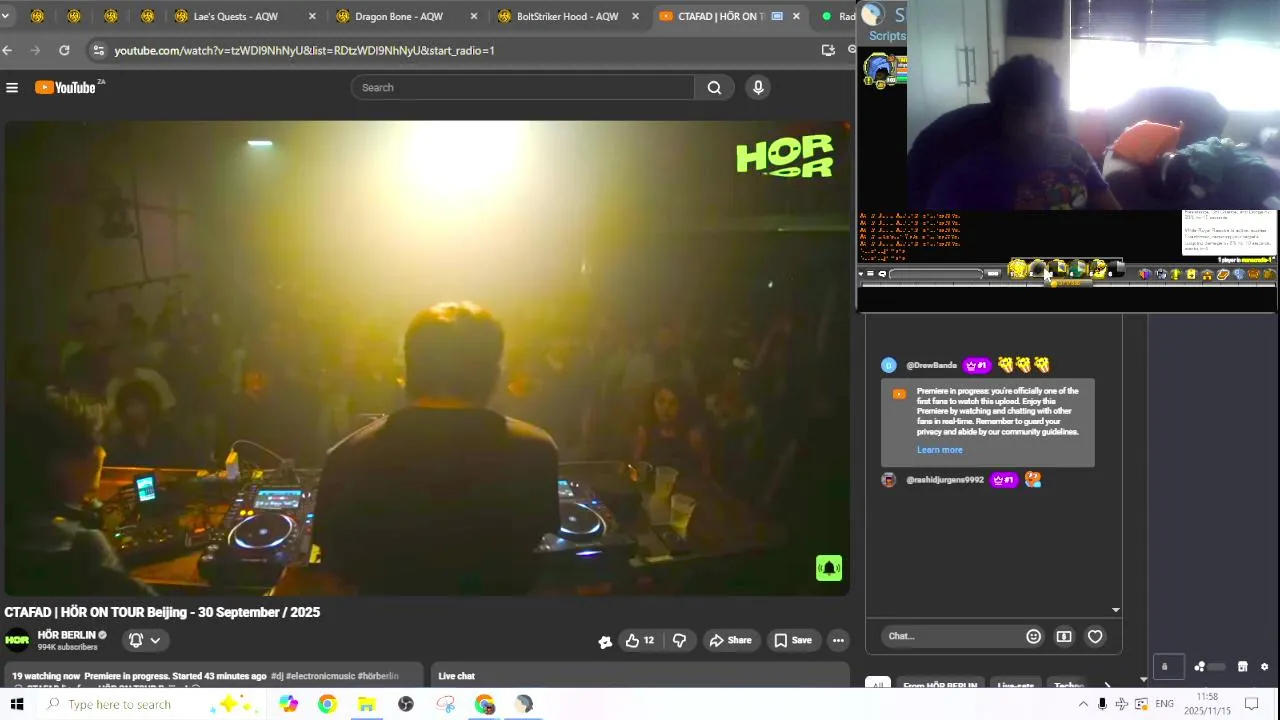The height and width of the screenshot is (720, 1280).
Task: Click the #electronicmusic hashtag
Action: coord(320,676)
